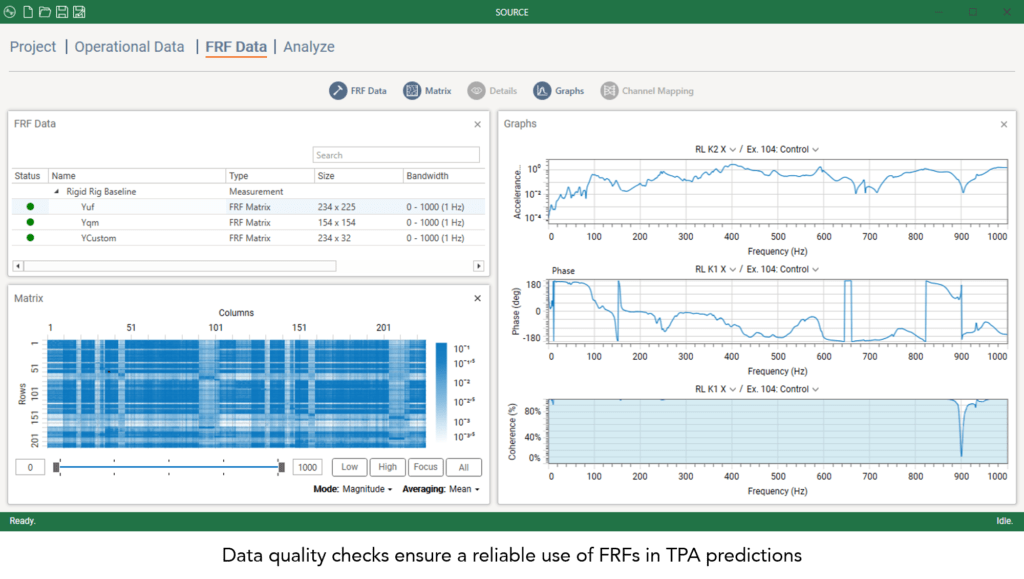Screen dimensions: 1024x579
Task: Click the size cell "234 x 32"
Action: coord(335,238)
